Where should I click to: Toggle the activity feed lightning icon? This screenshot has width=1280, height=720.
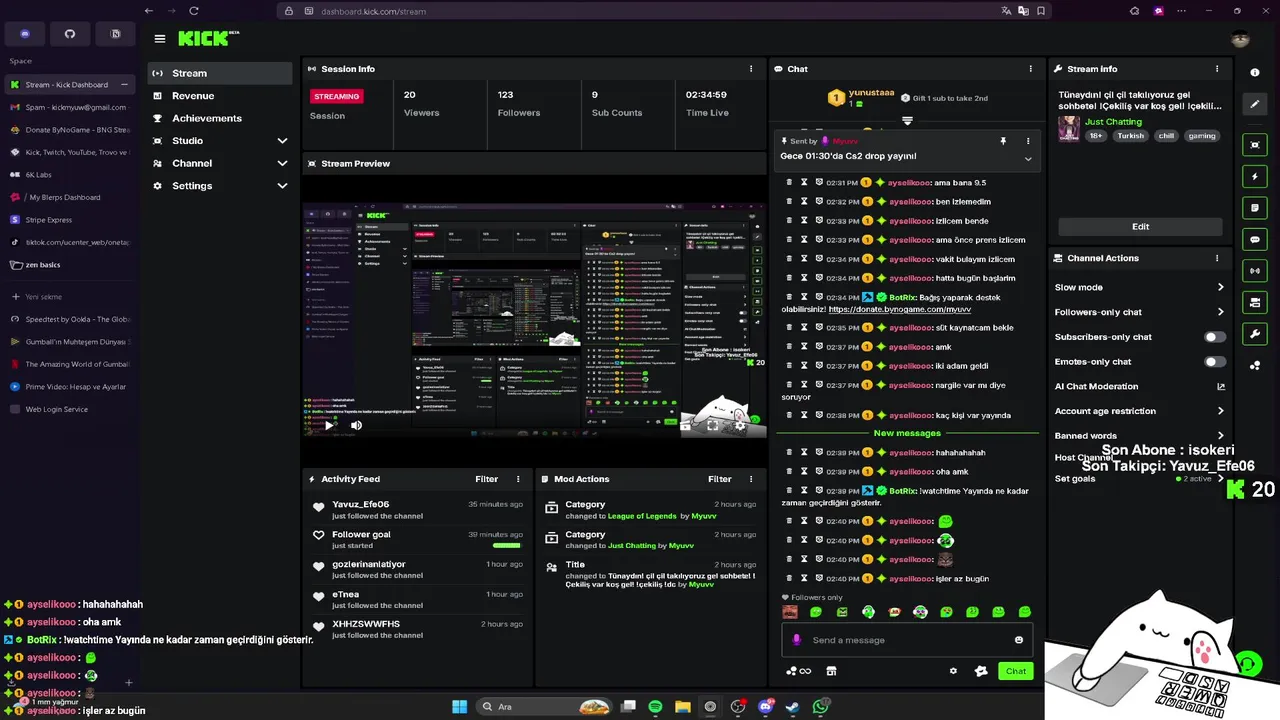tap(1255, 177)
